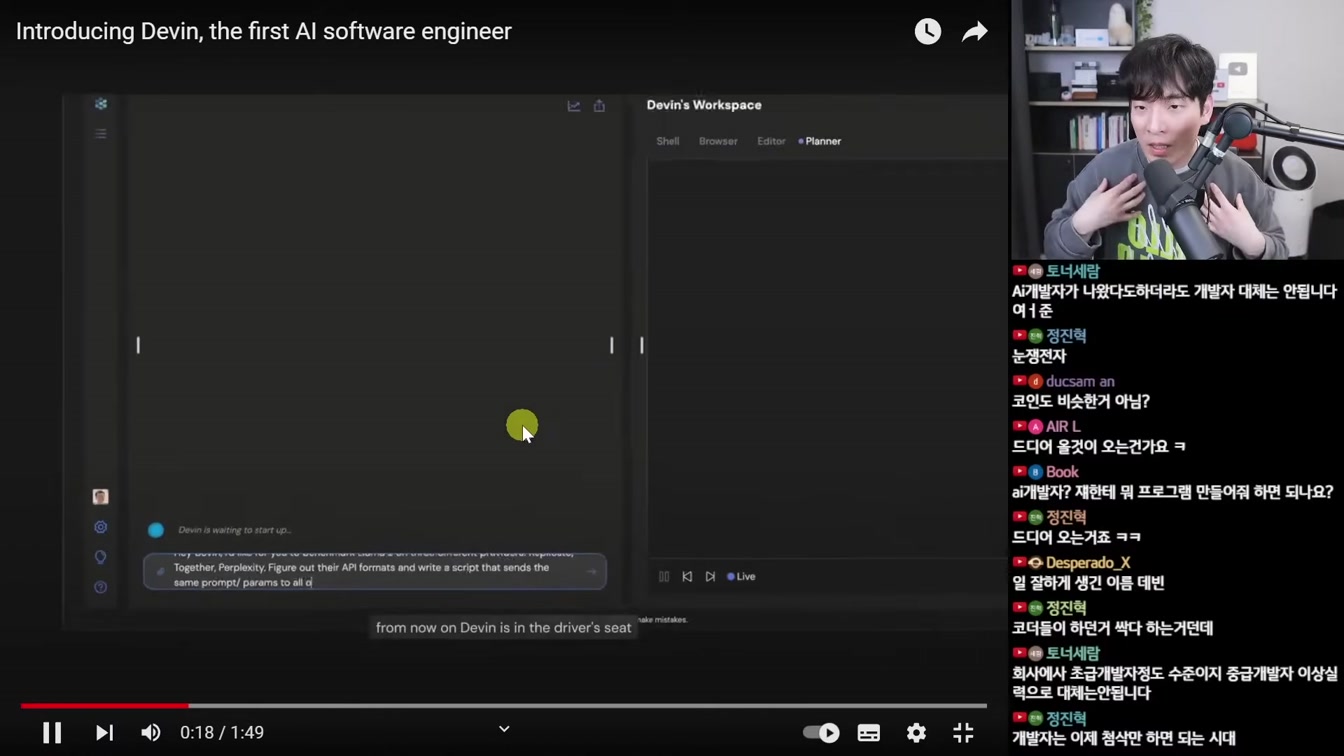Open the Share arrow icon
The width and height of the screenshot is (1344, 756).
(x=975, y=32)
